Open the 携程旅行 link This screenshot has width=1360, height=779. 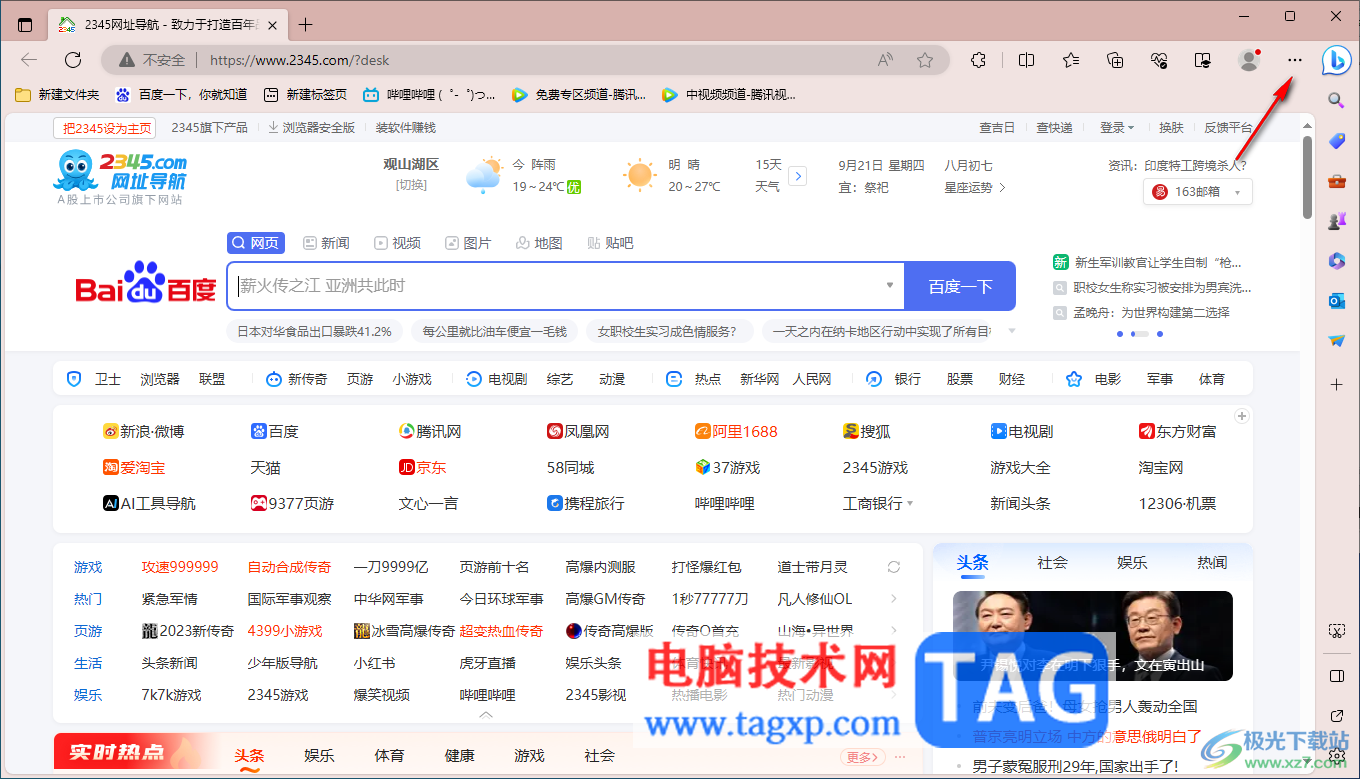point(585,504)
